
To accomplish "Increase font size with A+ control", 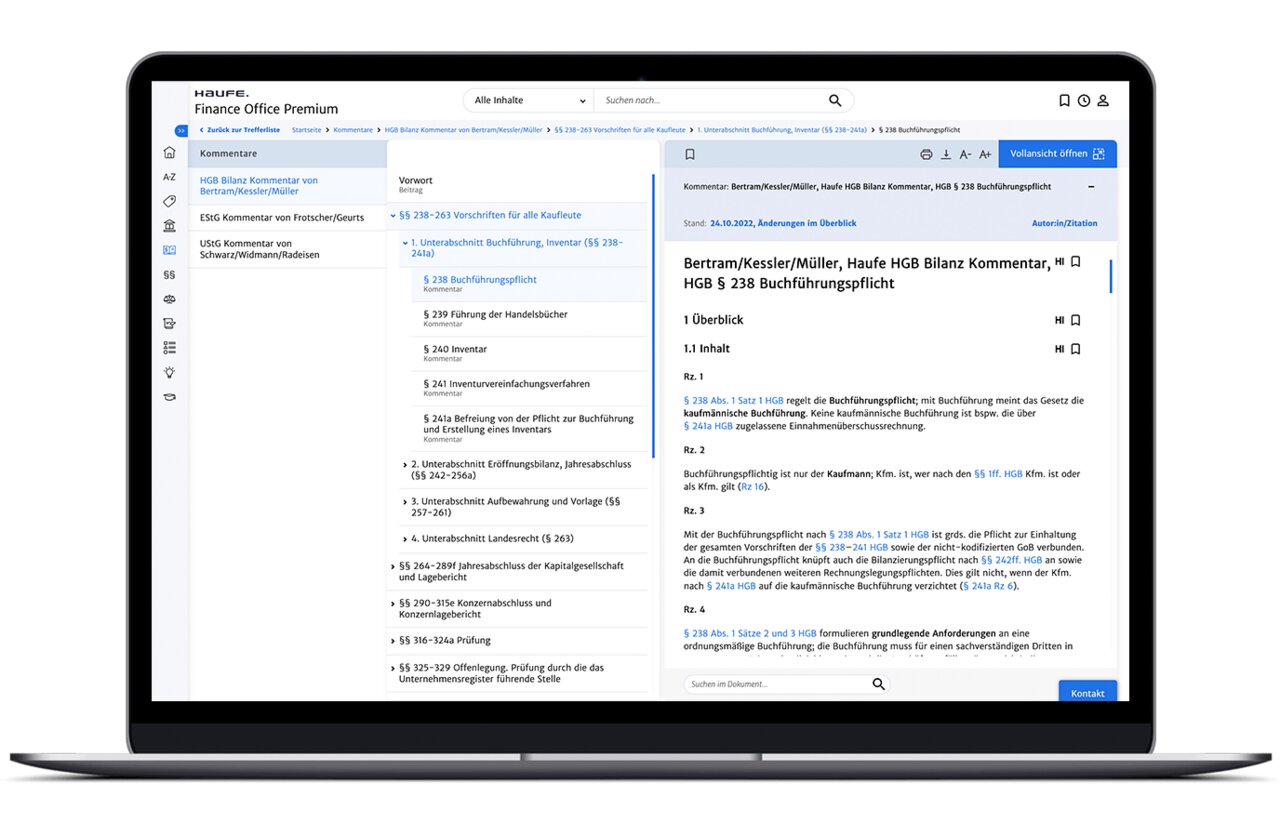I will coord(985,154).
